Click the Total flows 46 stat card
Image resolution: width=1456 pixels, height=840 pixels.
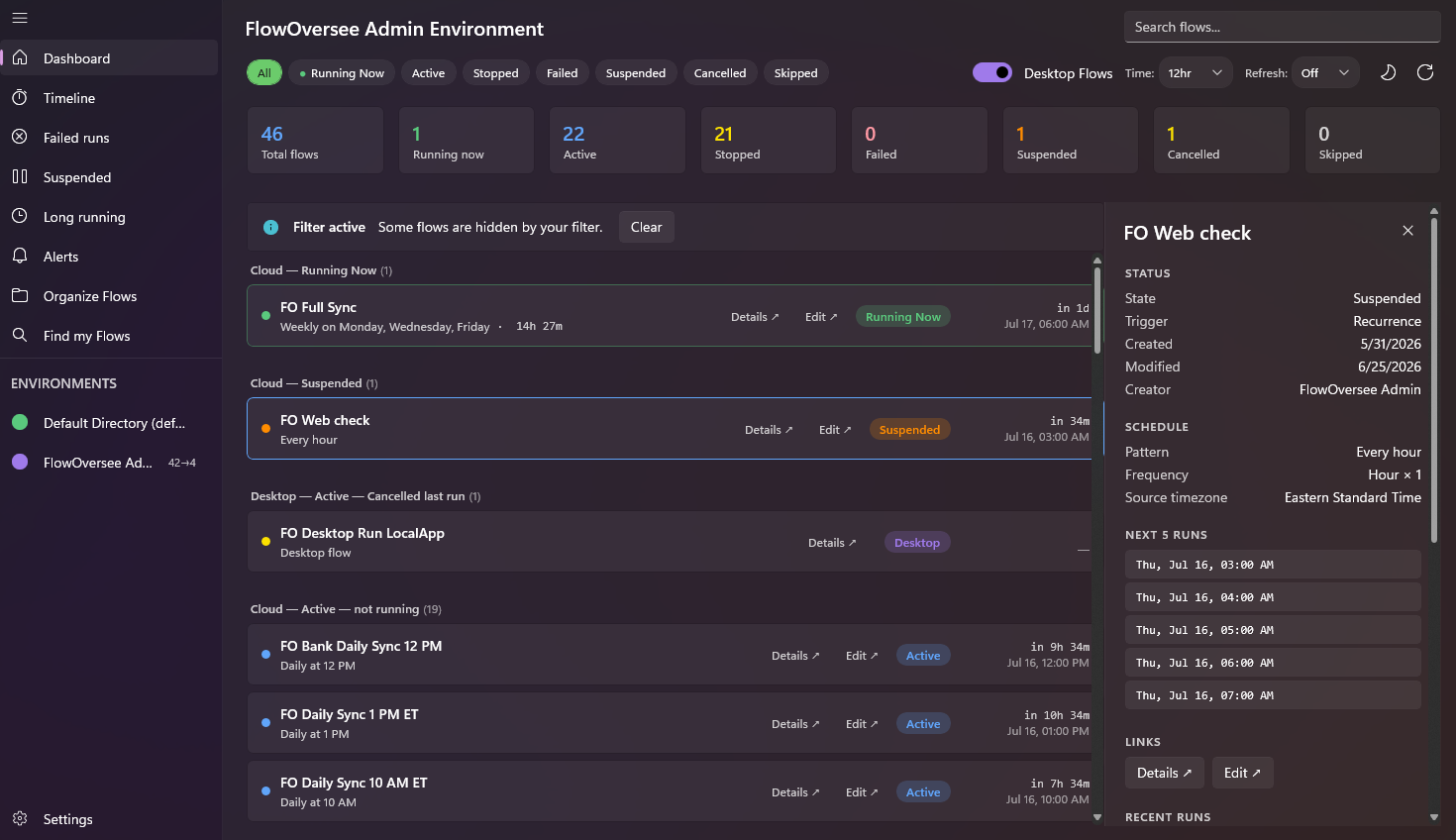point(315,141)
